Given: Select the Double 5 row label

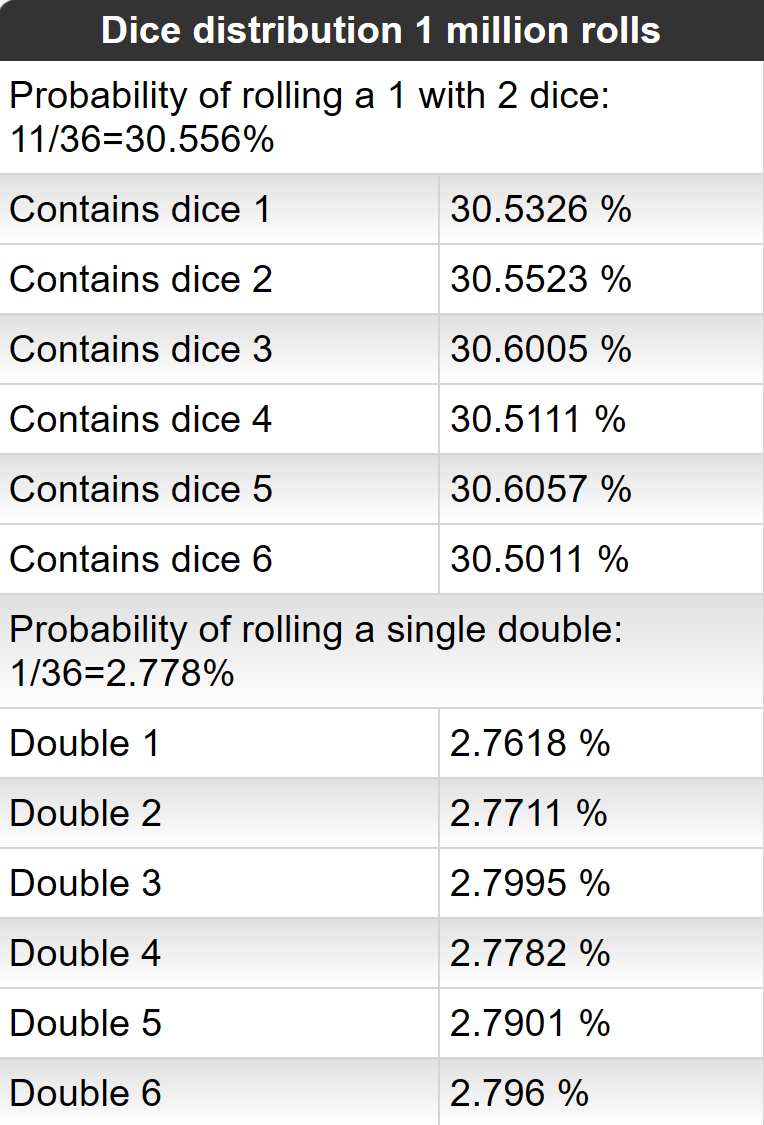Looking at the screenshot, I should point(85,1023).
